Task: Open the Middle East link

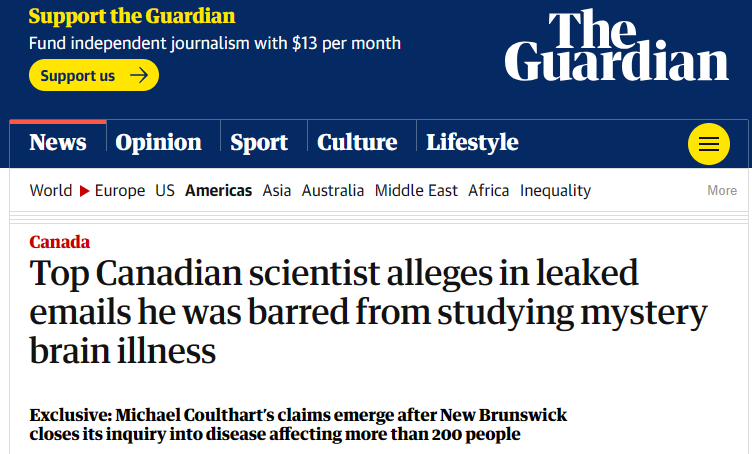Action: tap(416, 190)
